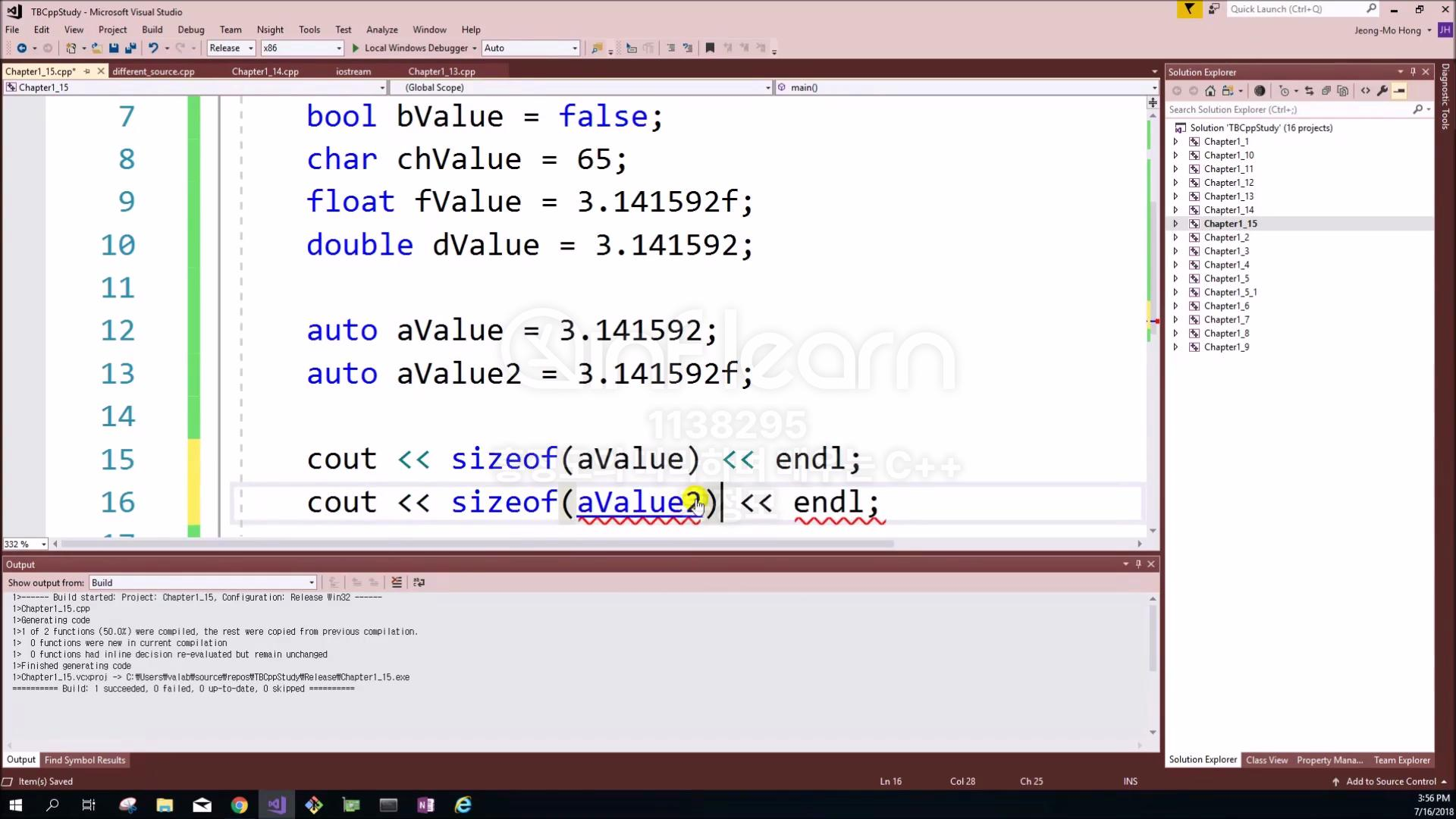Open the Find Symbol Results tab
This screenshot has height=819, width=1456.
click(84, 760)
